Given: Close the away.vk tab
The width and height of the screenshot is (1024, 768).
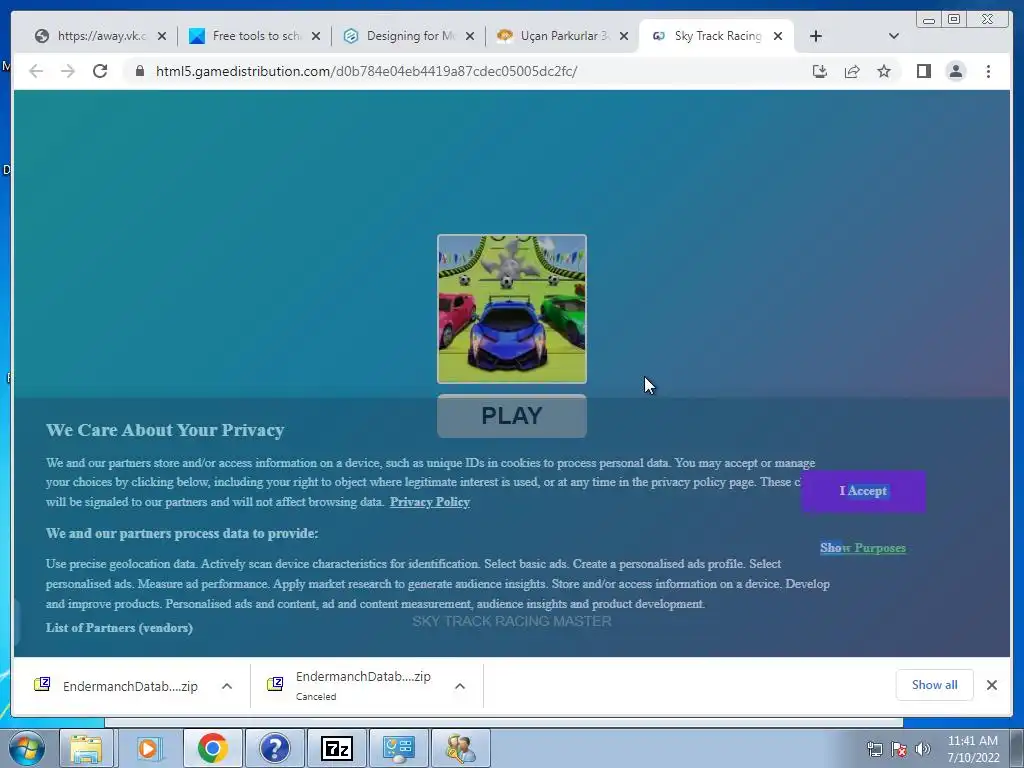Looking at the screenshot, I should click(x=162, y=36).
